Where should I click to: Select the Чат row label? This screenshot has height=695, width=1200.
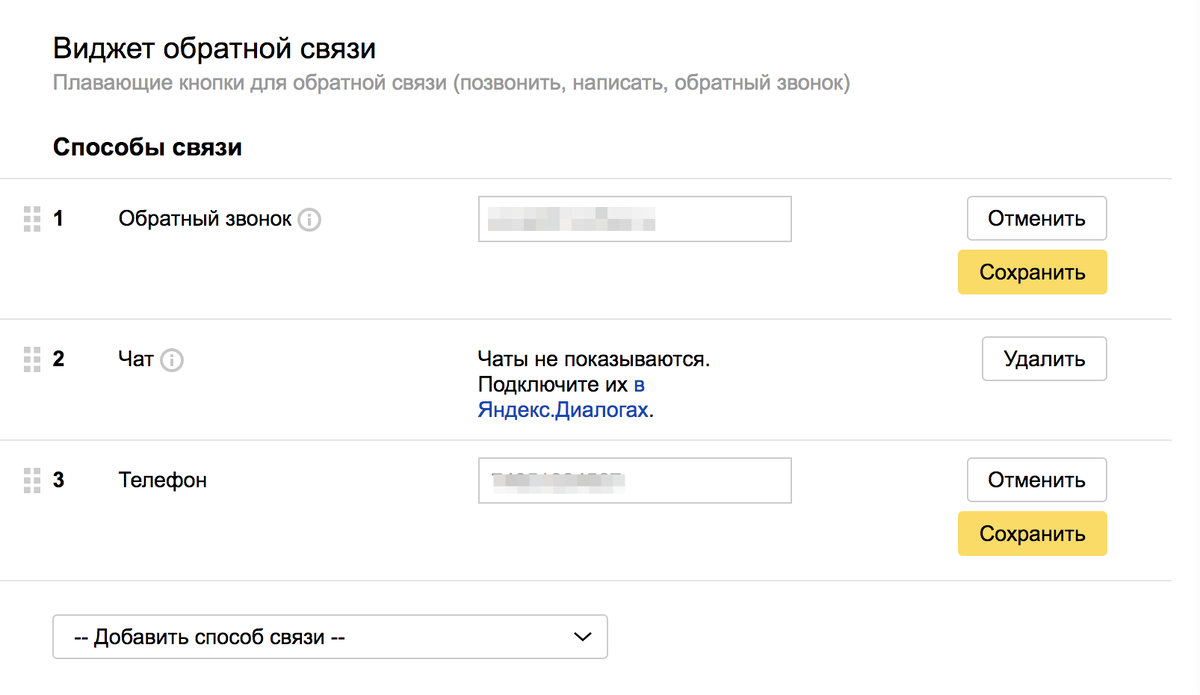tap(135, 359)
